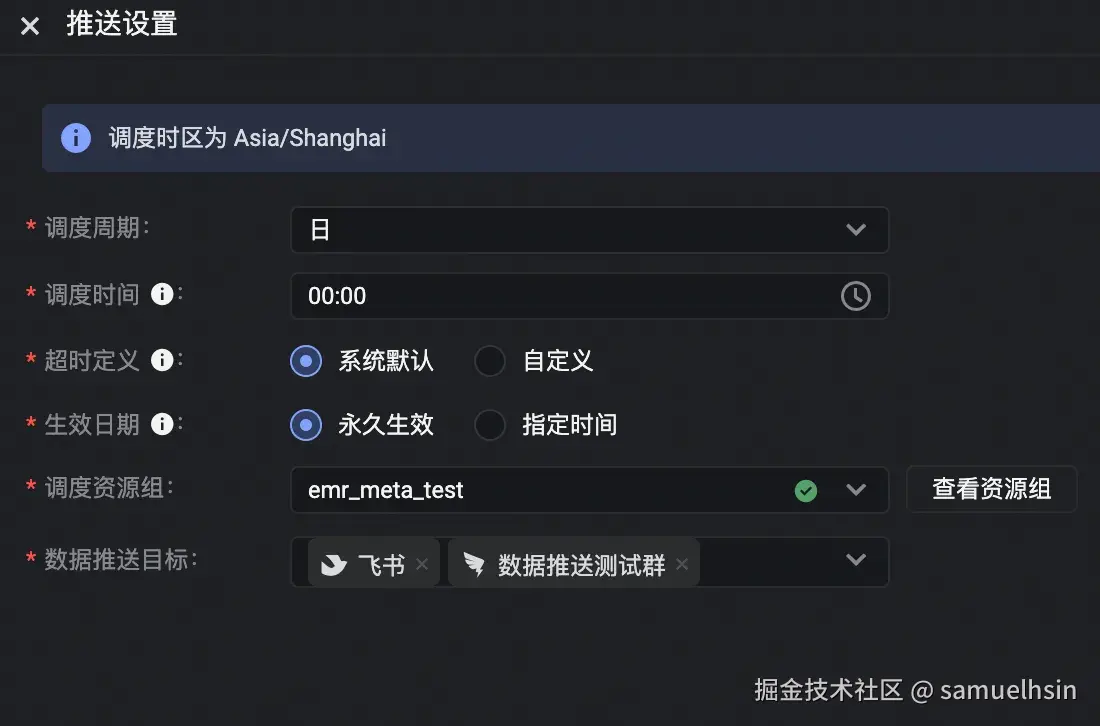The width and height of the screenshot is (1100, 726).
Task: Select 永久生效 effective date option
Action: (x=306, y=425)
